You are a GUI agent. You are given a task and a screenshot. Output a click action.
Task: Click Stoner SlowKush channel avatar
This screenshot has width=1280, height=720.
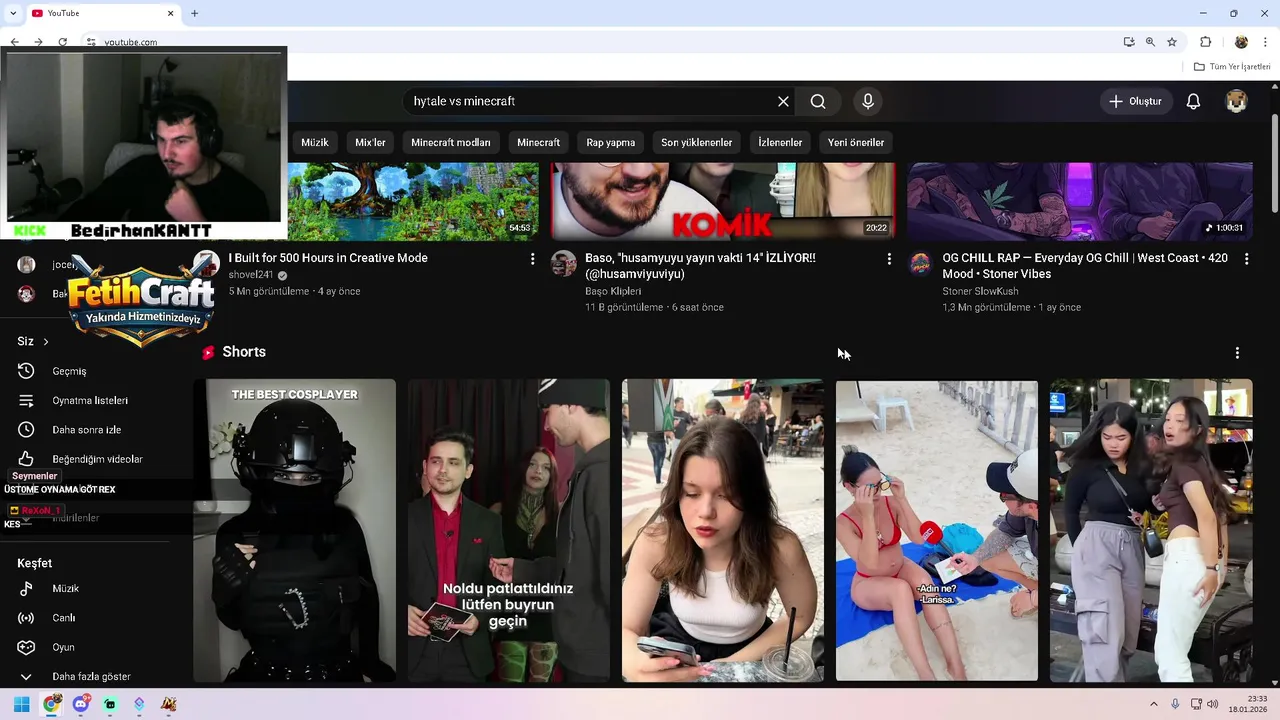pos(921,264)
